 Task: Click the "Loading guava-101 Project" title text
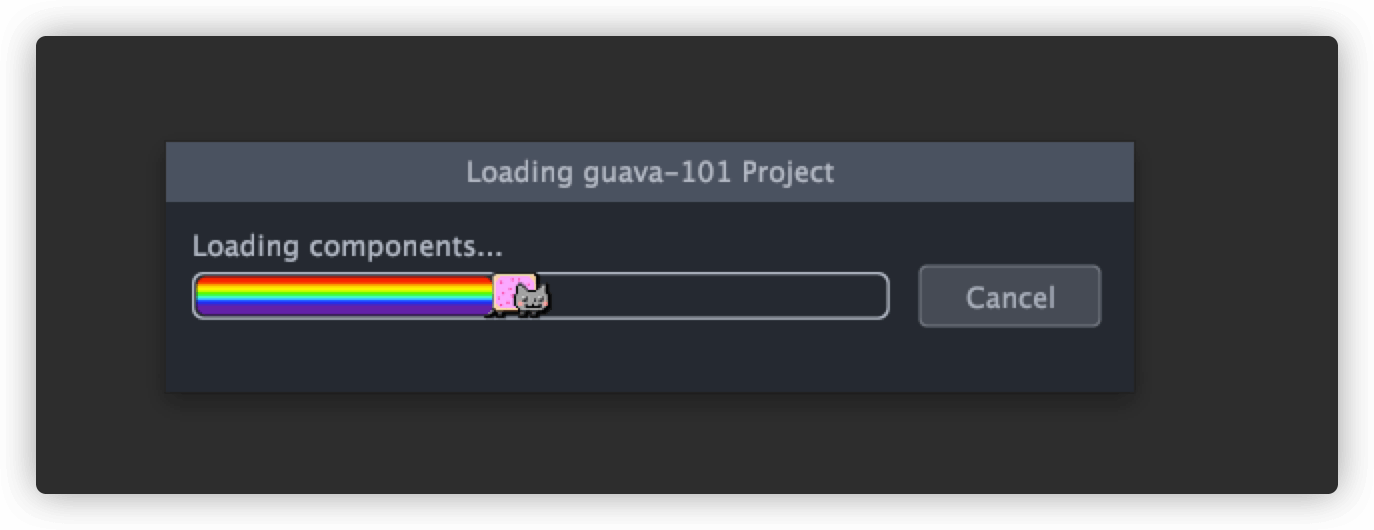[x=650, y=172]
